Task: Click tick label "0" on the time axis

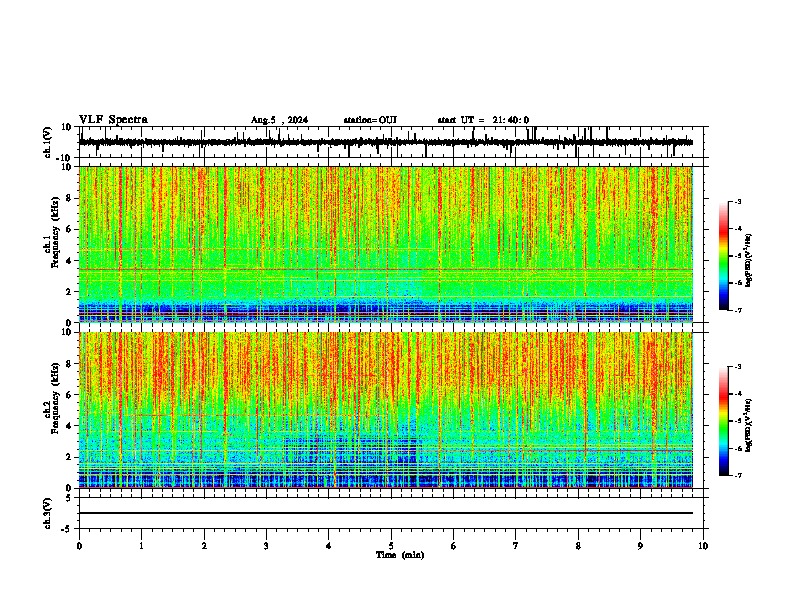Action: (79, 546)
